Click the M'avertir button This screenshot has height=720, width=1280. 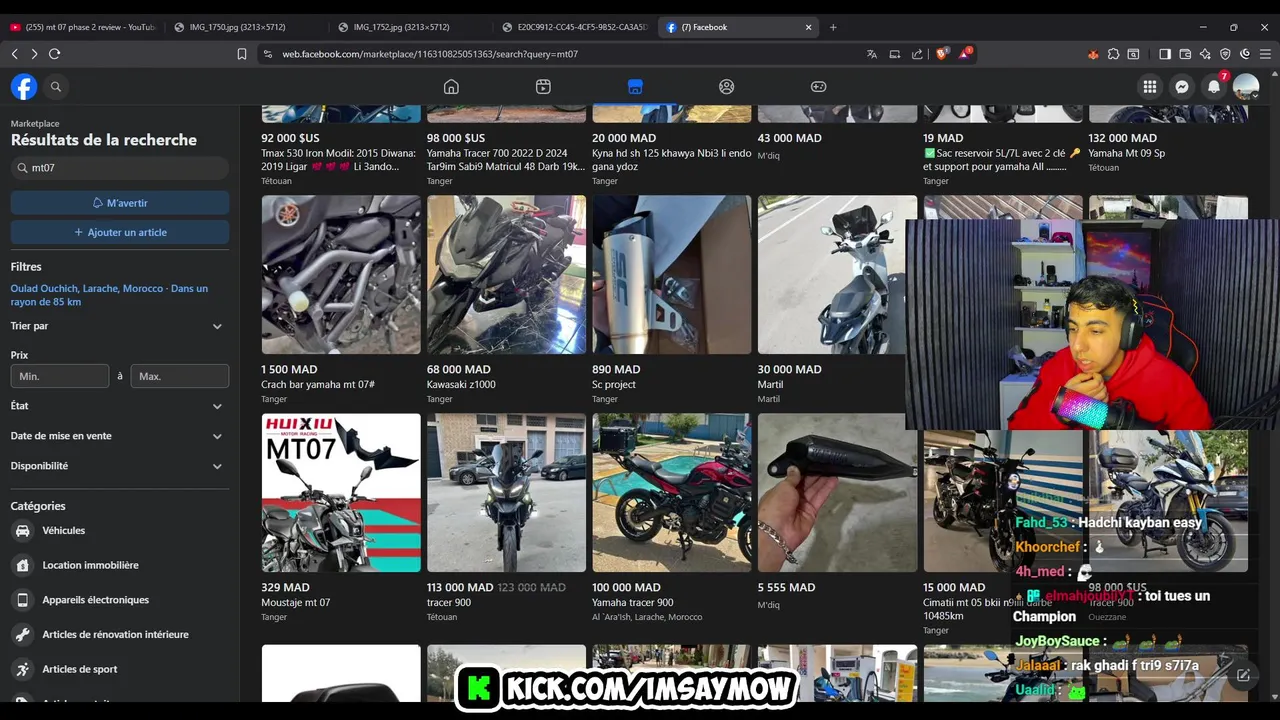click(120, 203)
